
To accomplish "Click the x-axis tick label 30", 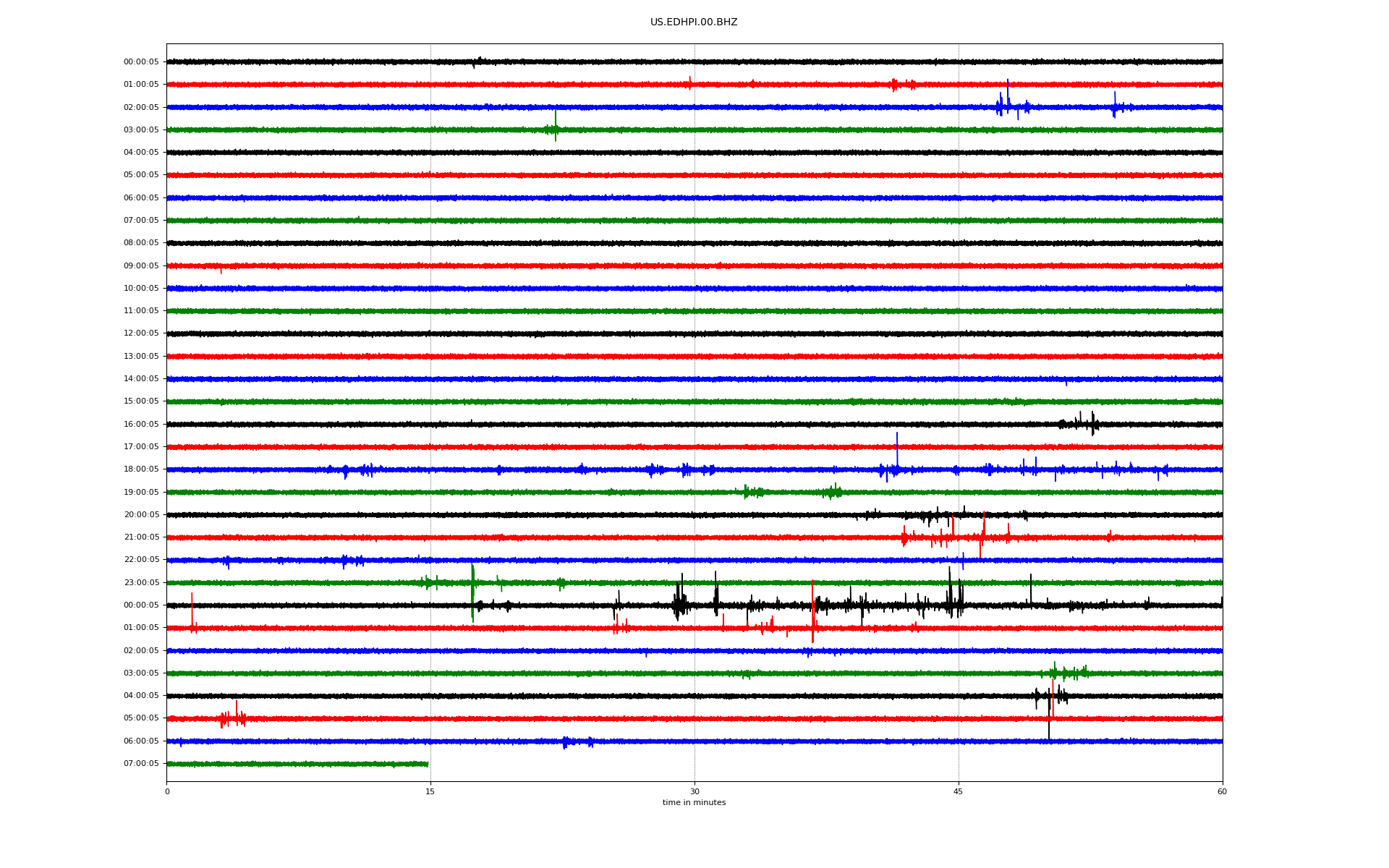I will click(694, 791).
